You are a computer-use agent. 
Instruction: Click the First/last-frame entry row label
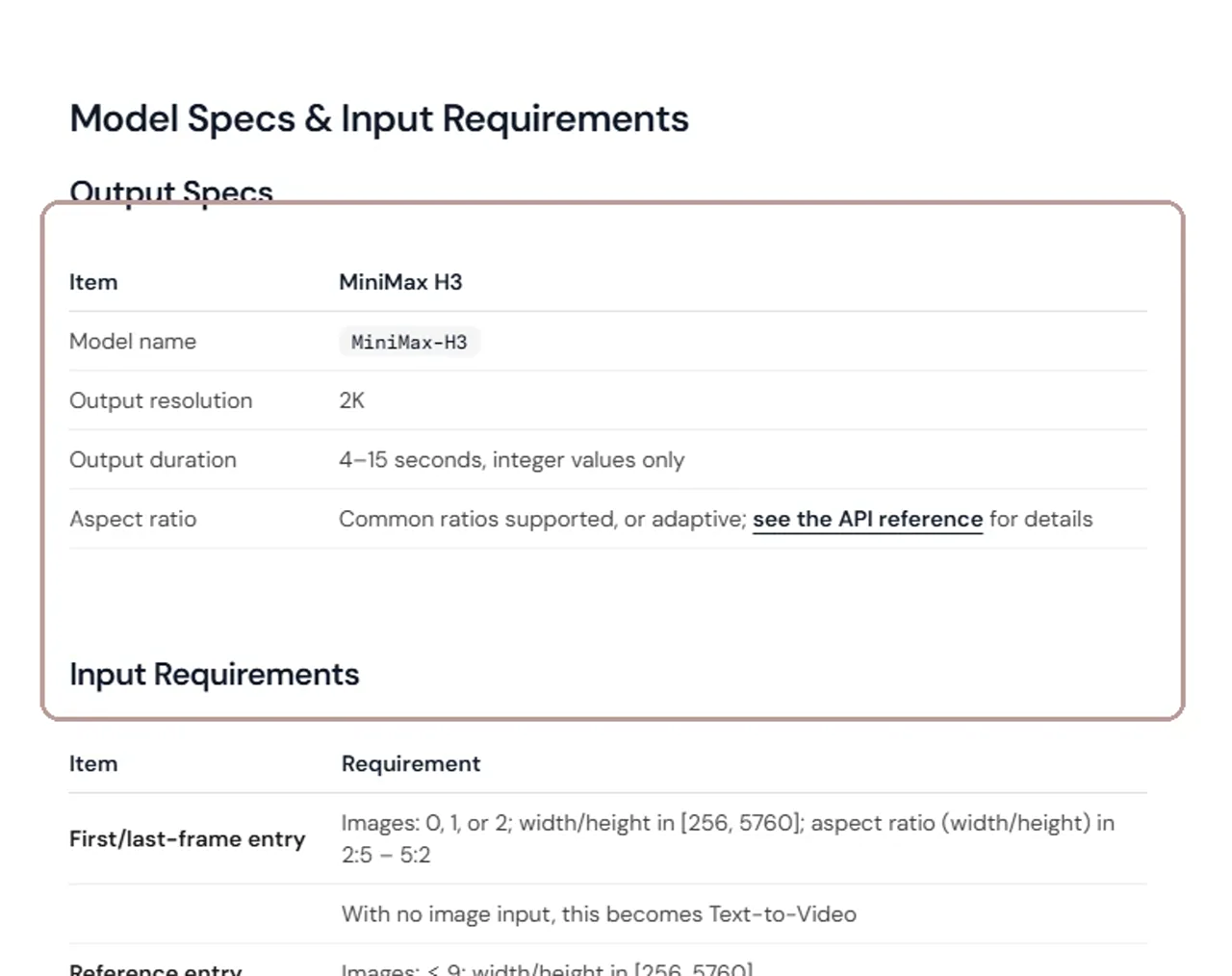pyautogui.click(x=188, y=838)
